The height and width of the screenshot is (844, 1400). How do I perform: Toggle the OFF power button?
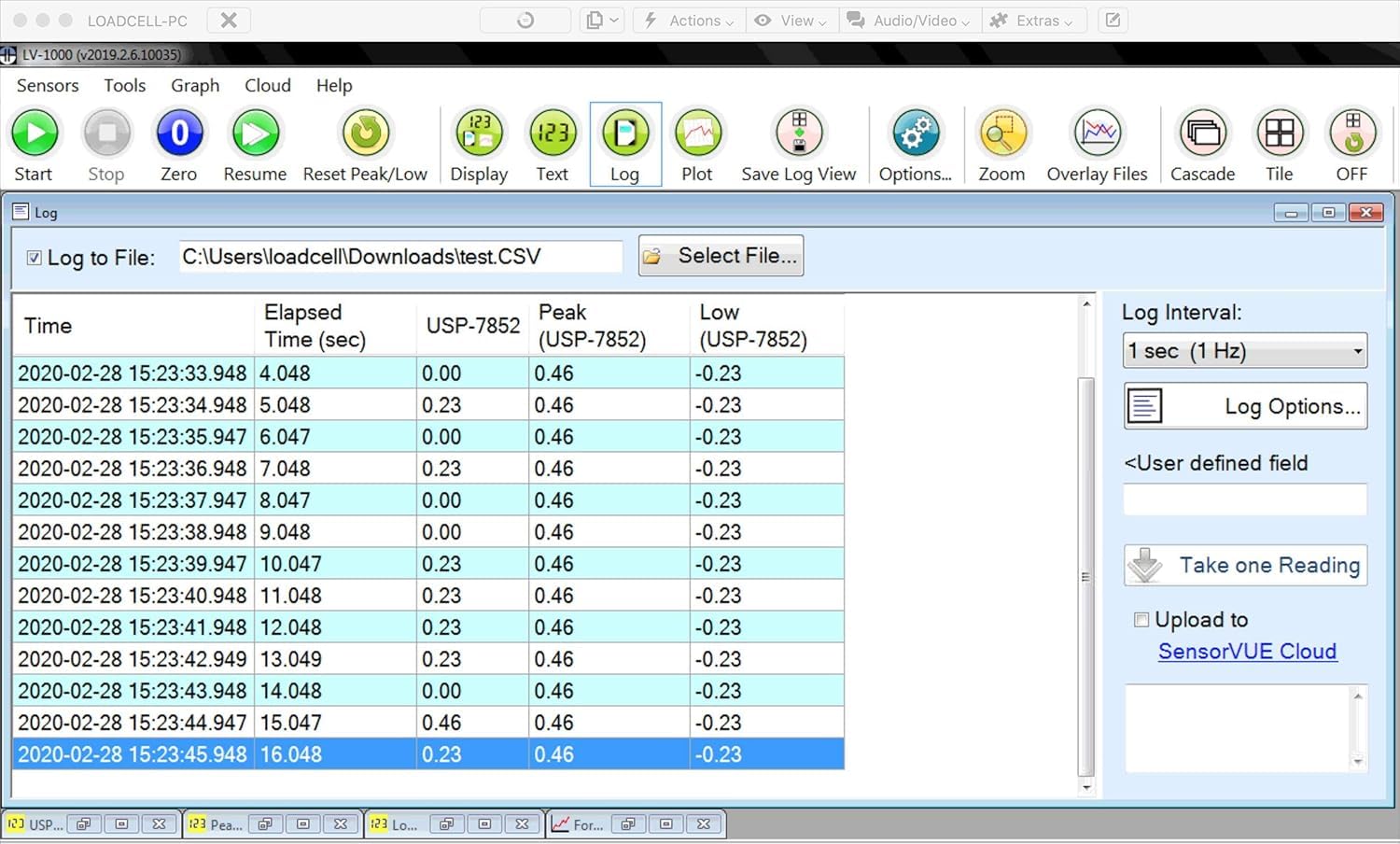click(1351, 134)
